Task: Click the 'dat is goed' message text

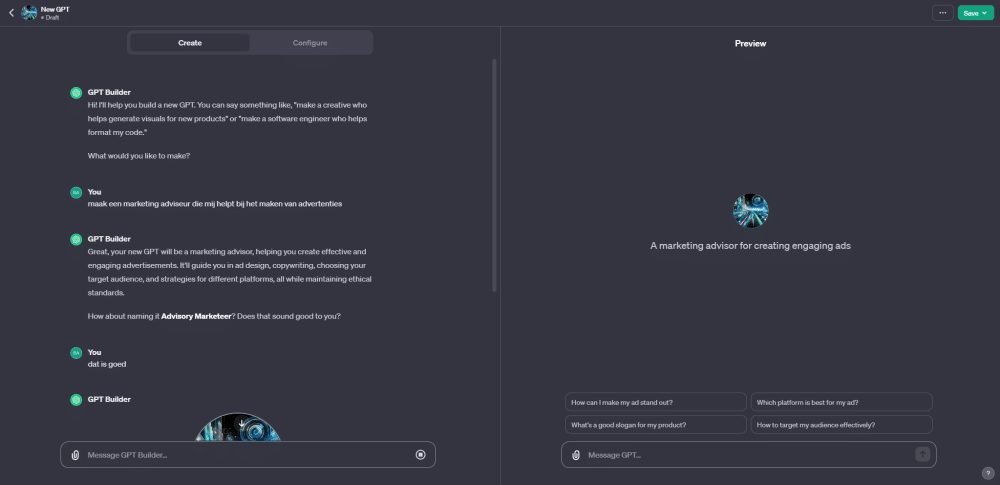Action: pos(107,364)
